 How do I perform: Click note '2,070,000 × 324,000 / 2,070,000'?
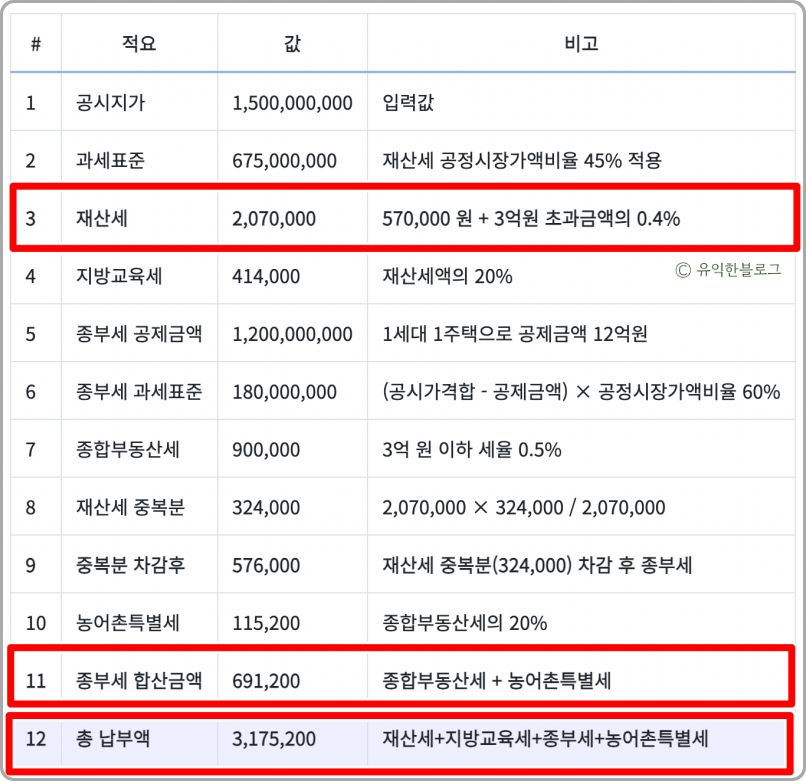524,508
